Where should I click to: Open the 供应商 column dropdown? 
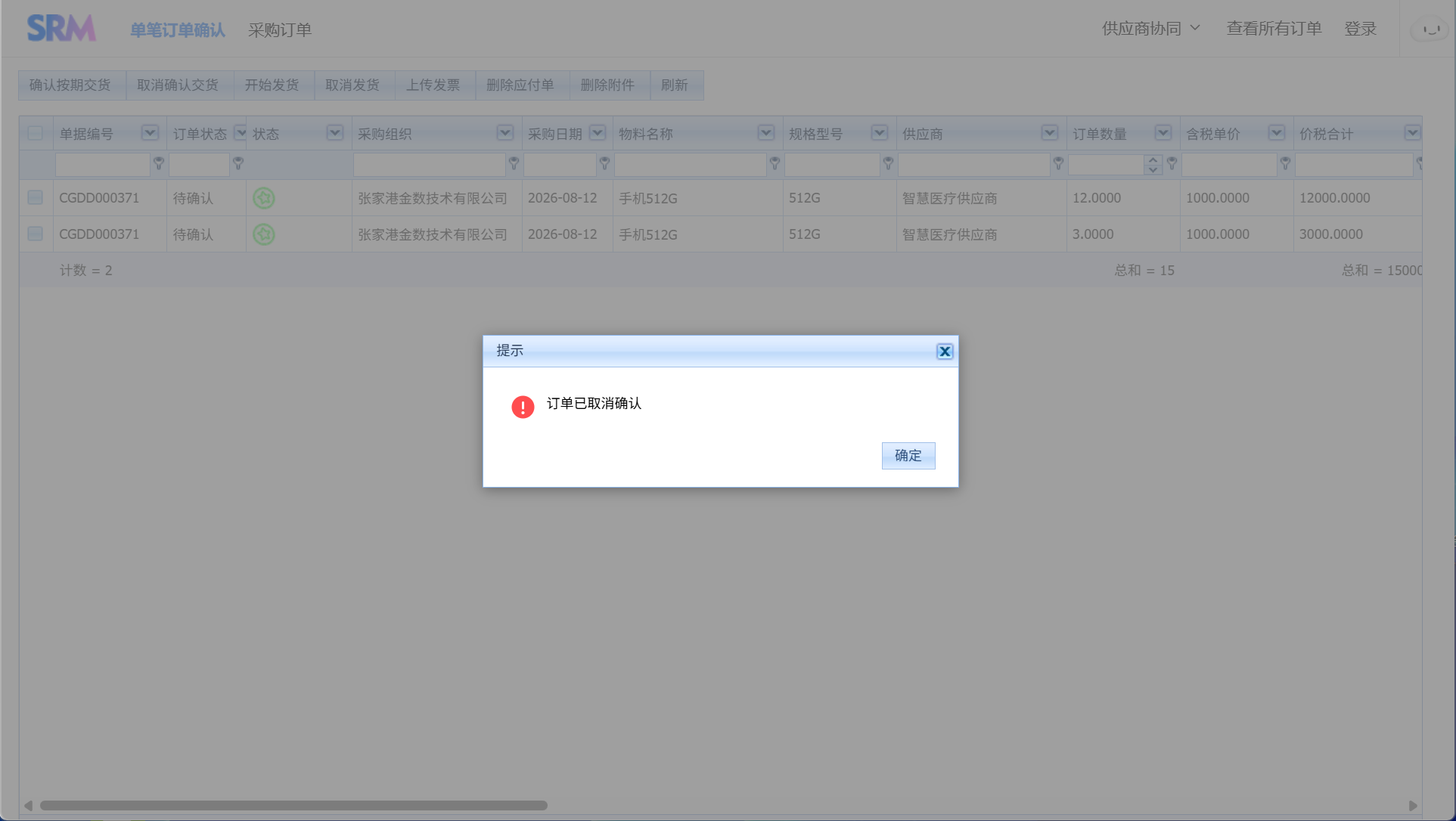(1050, 133)
